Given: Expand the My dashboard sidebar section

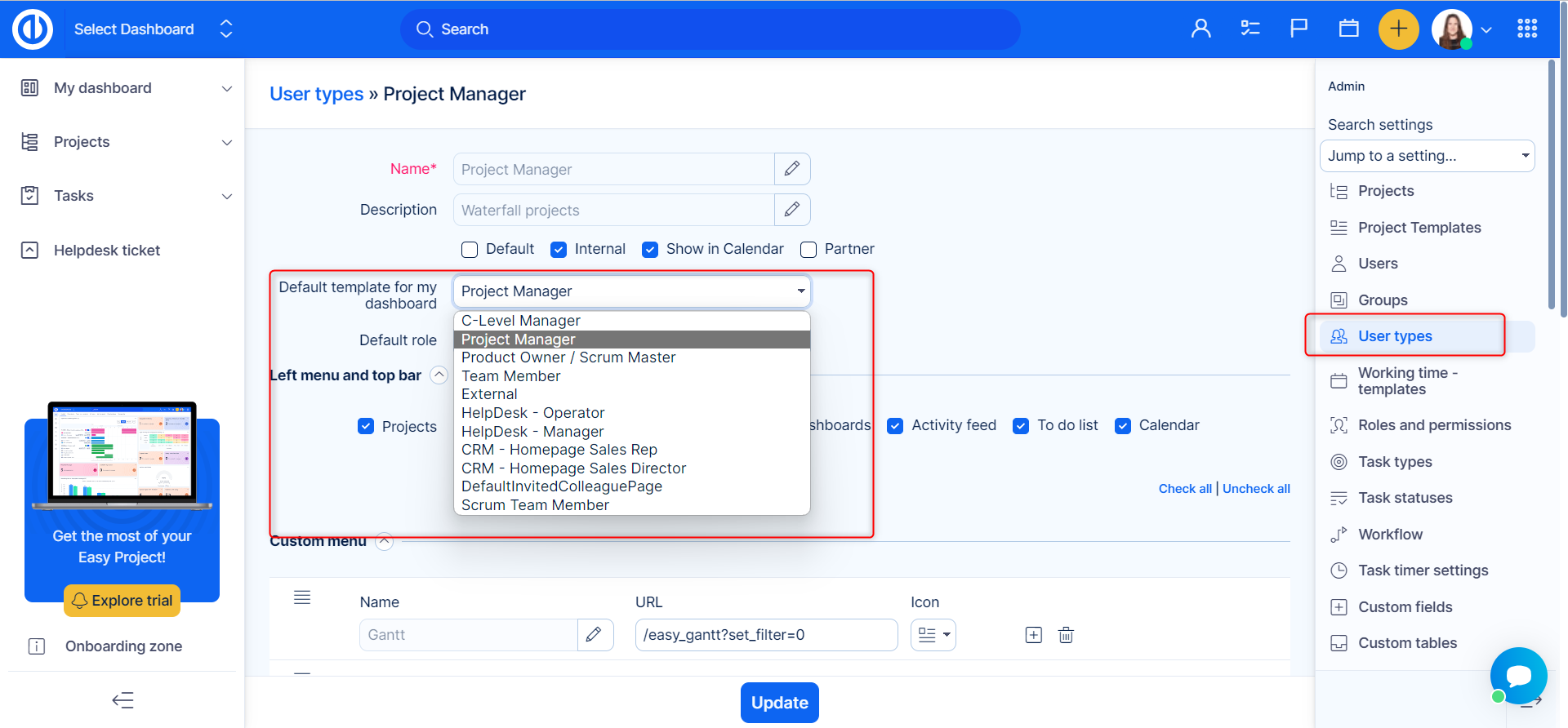Looking at the screenshot, I should pos(226,88).
